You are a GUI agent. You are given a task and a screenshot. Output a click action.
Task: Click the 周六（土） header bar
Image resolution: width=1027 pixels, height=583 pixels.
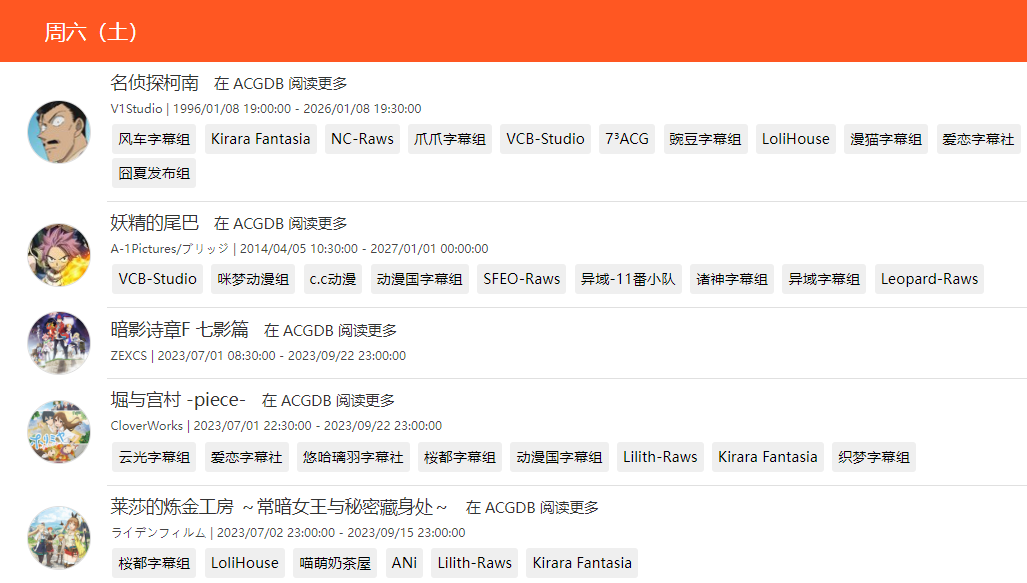point(514,31)
